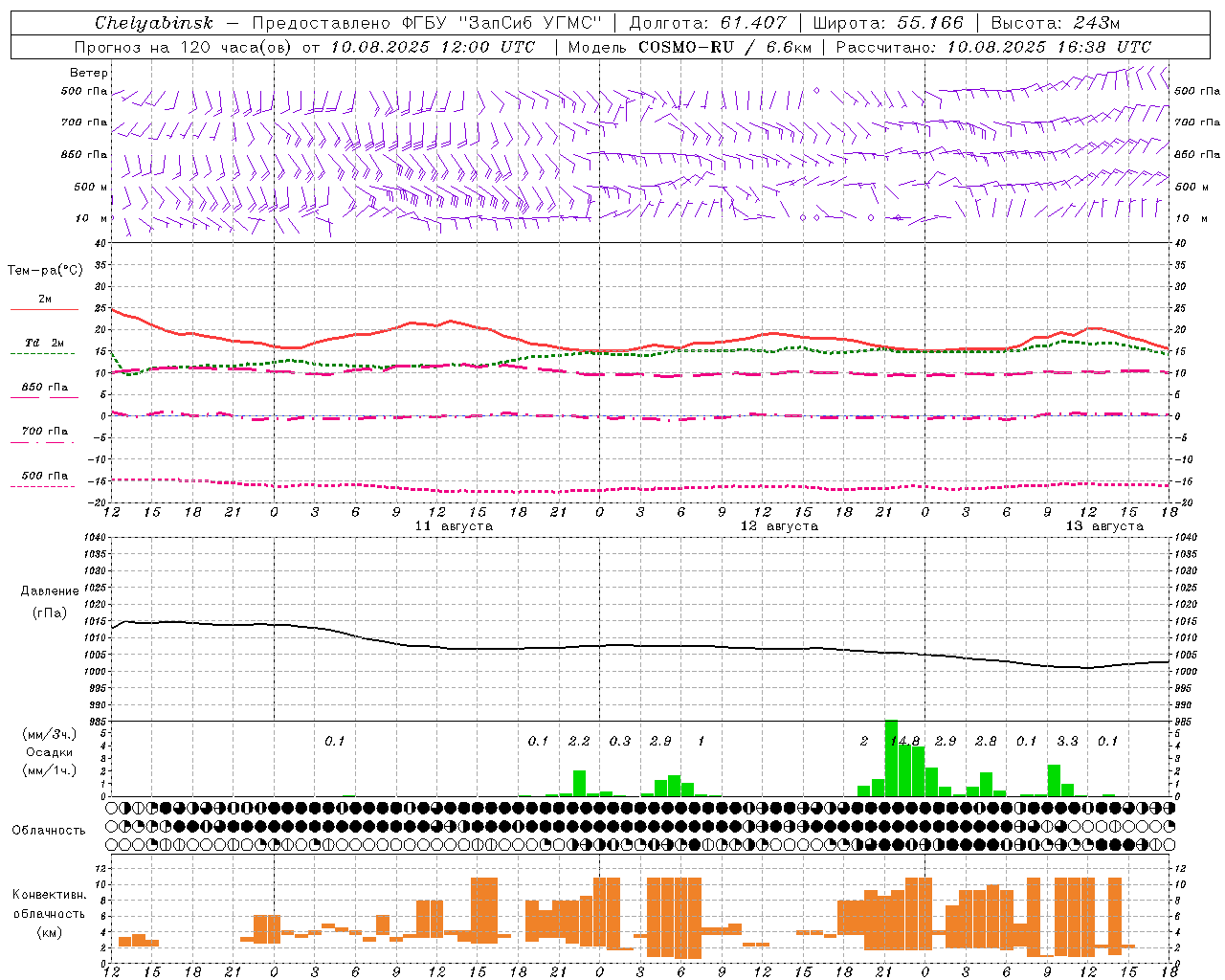Click the "Облачность" cloud cover label
The height and width of the screenshot is (980, 1225).
pos(49,830)
